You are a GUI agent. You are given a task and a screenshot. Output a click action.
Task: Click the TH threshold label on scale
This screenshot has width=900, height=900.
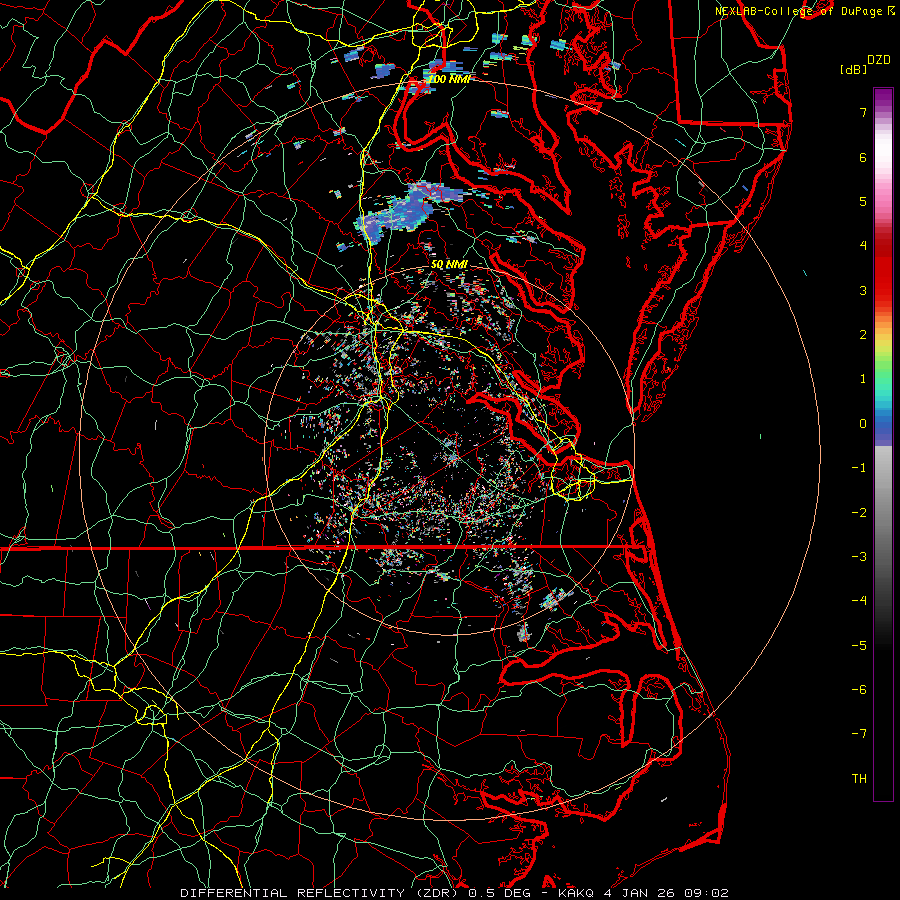point(859,779)
